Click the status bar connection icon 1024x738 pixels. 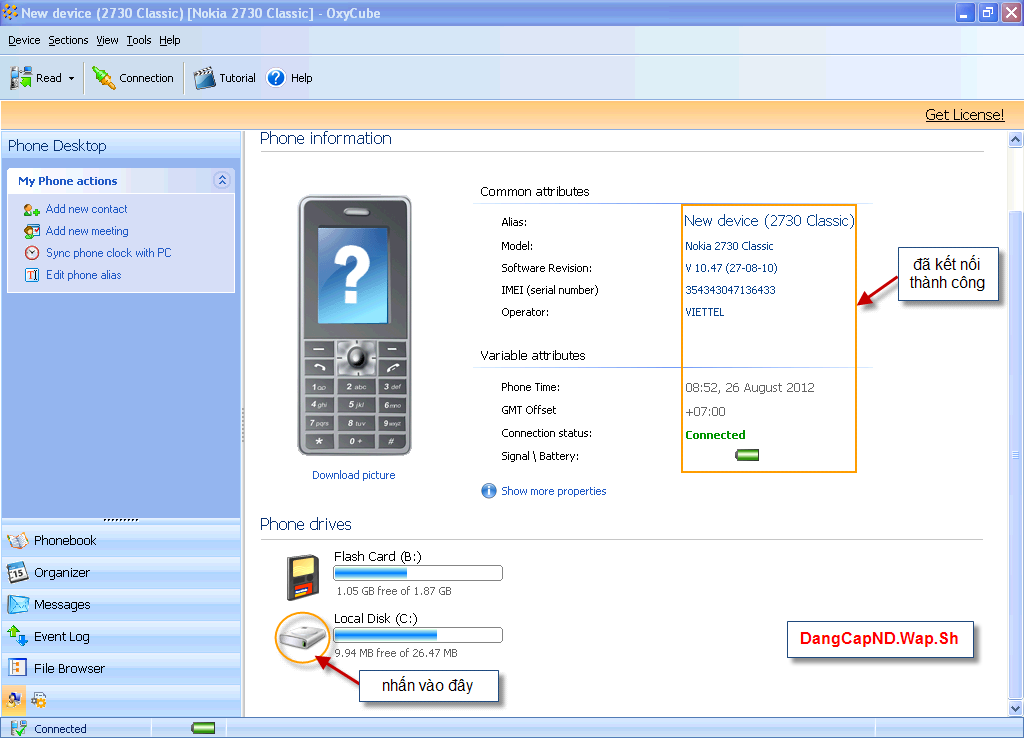pyautogui.click(x=18, y=728)
